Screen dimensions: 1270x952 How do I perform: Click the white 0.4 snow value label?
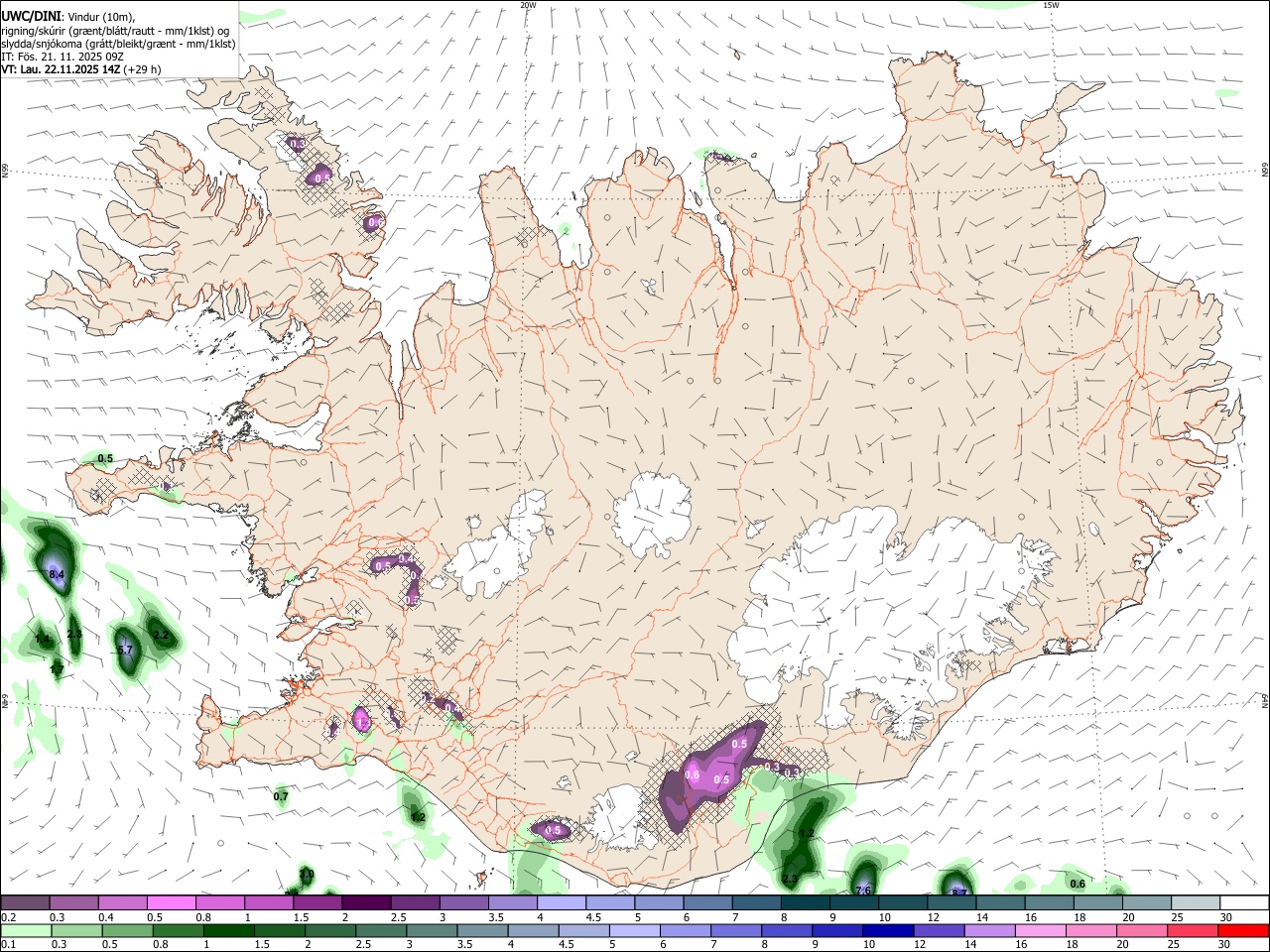pos(406,559)
